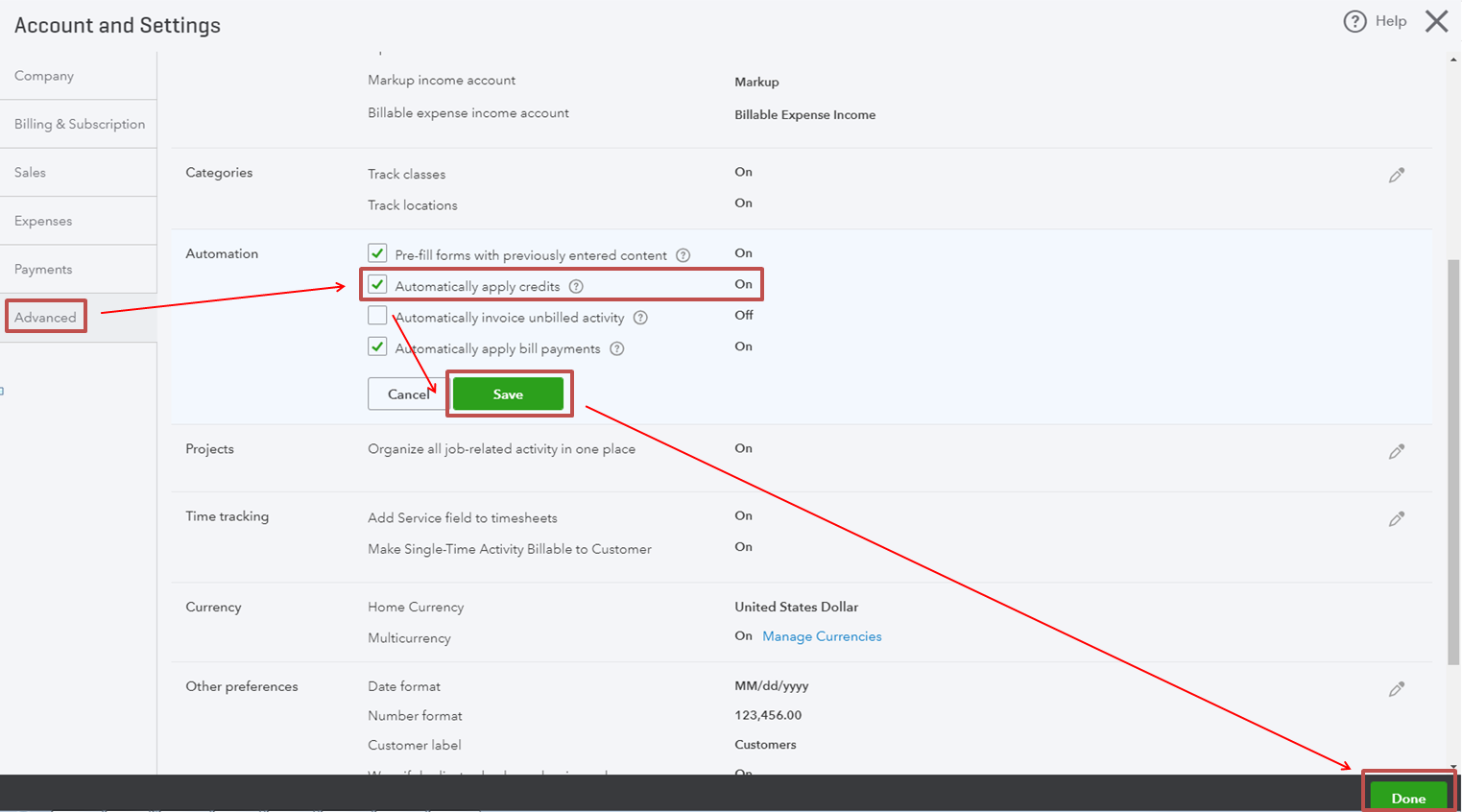This screenshot has height=812, width=1462.
Task: Open Billing & Subscription tab
Action: point(78,124)
